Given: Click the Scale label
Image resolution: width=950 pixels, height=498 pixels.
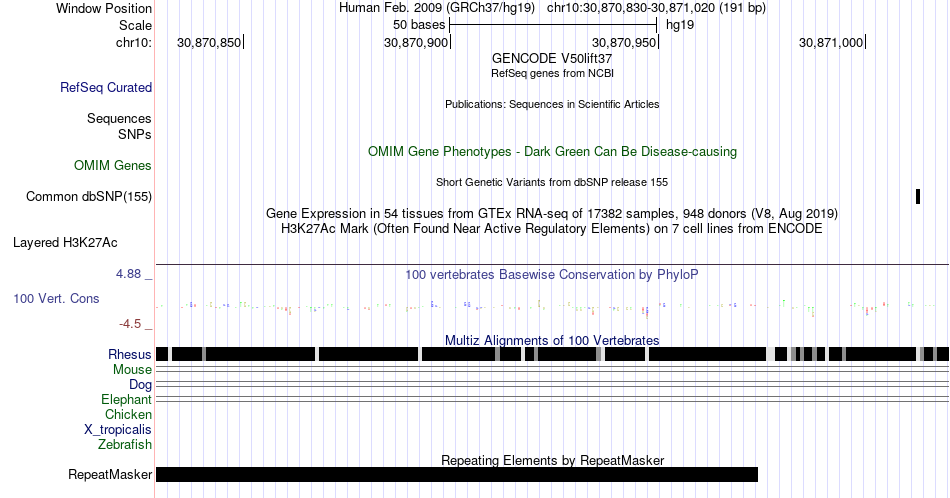Looking at the screenshot, I should (135, 25).
